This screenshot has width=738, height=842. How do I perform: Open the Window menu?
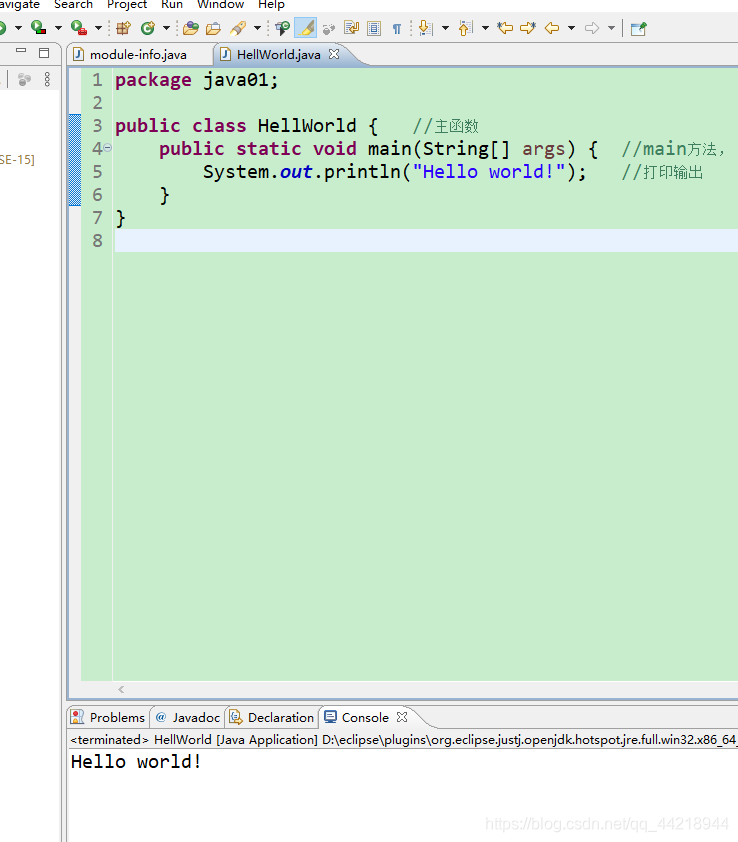[x=220, y=4]
